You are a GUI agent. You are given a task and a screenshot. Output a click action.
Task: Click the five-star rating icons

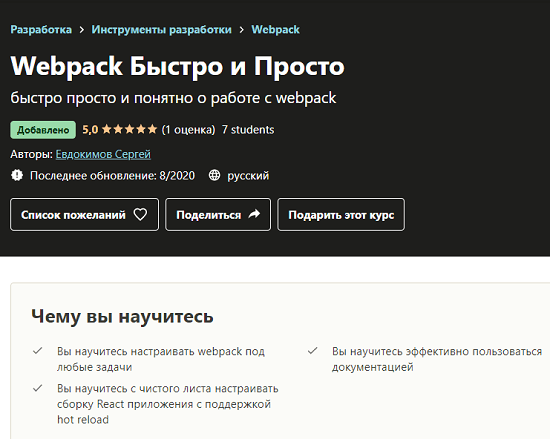tap(129, 130)
